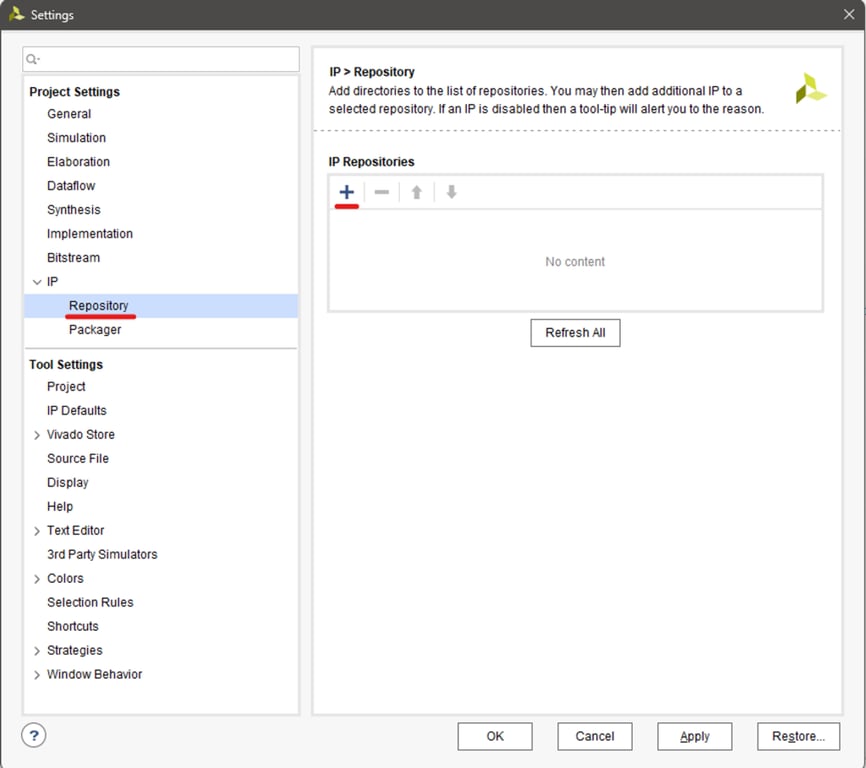Open Source File settings
This screenshot has height=768, width=866.
tap(78, 459)
